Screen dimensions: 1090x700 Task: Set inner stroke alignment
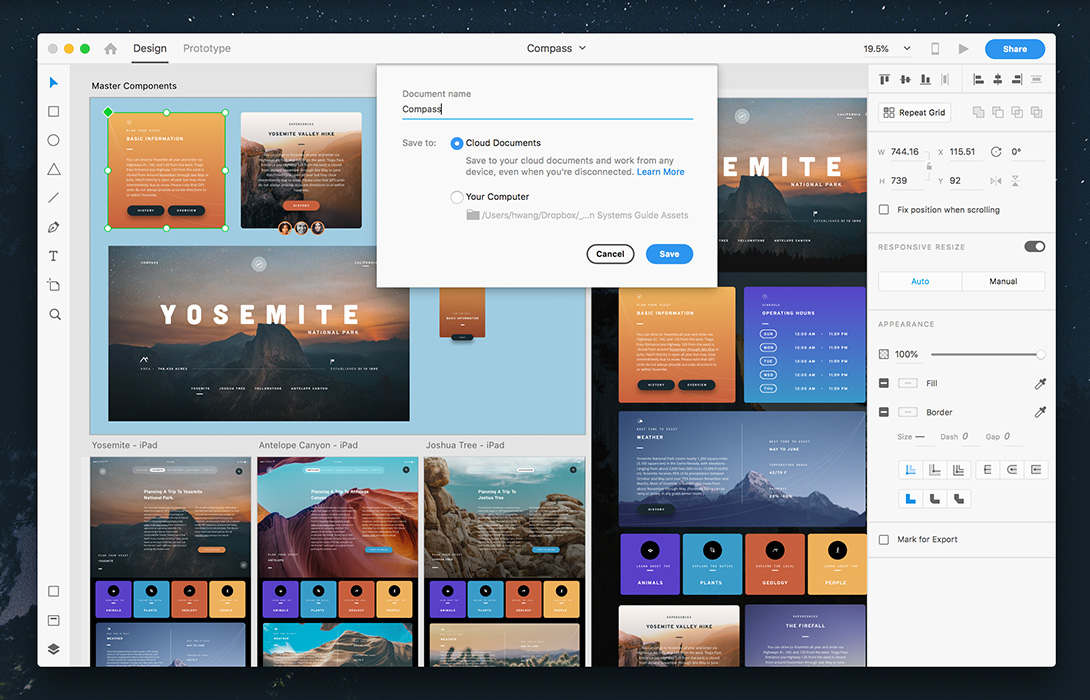910,470
